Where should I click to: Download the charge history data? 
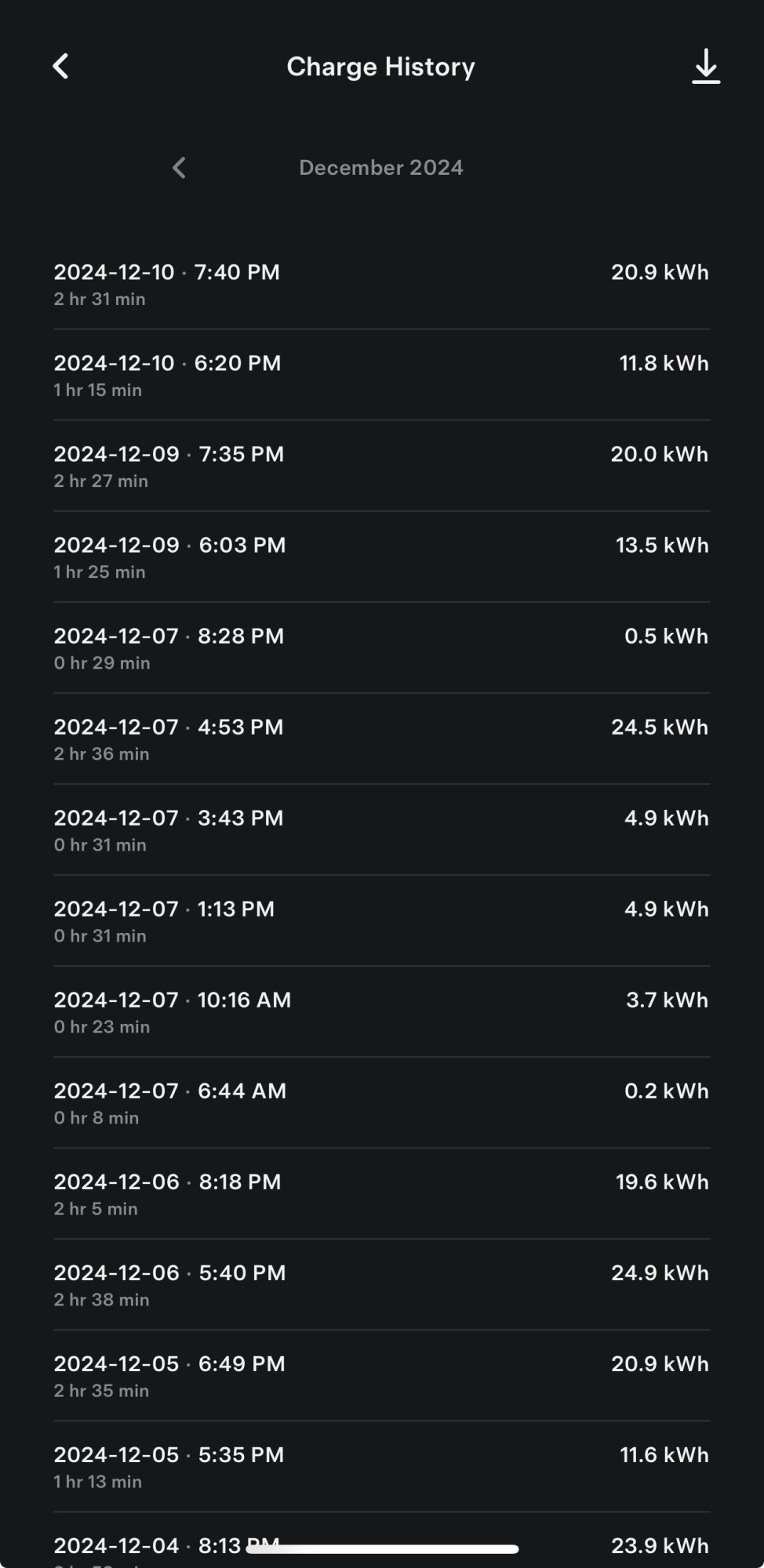tap(705, 67)
